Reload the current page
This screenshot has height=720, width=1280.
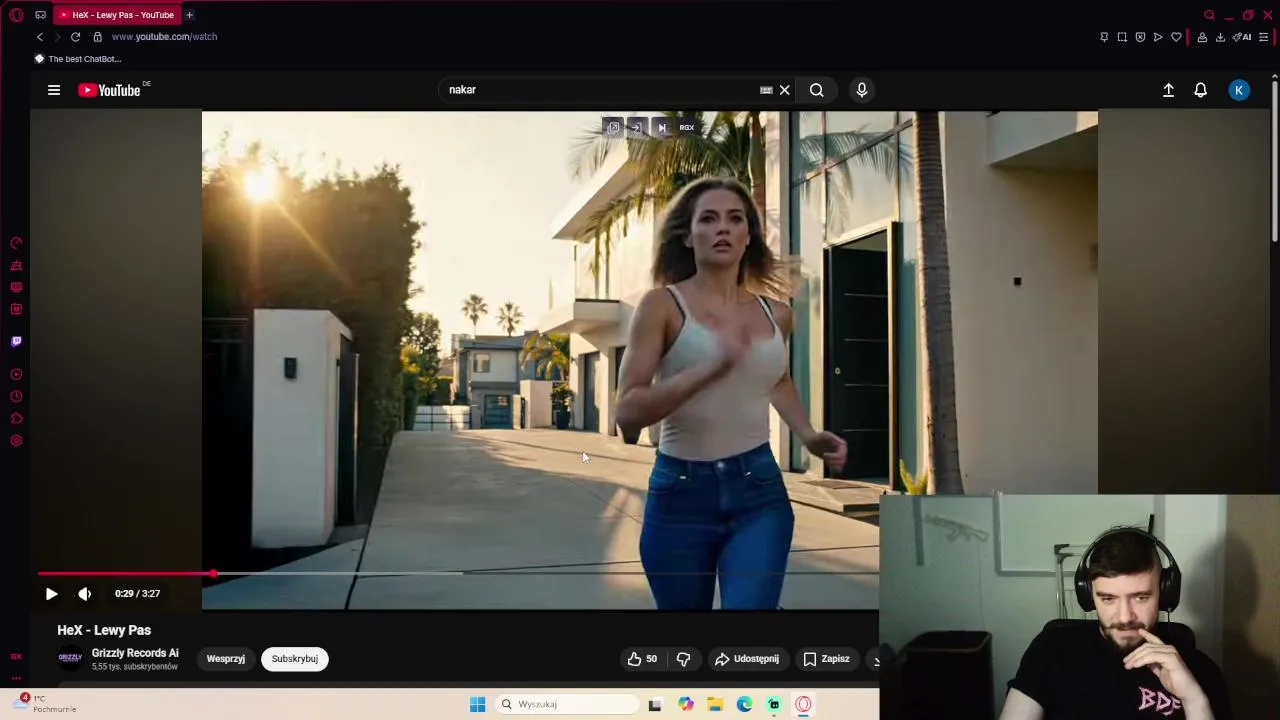pyautogui.click(x=75, y=37)
